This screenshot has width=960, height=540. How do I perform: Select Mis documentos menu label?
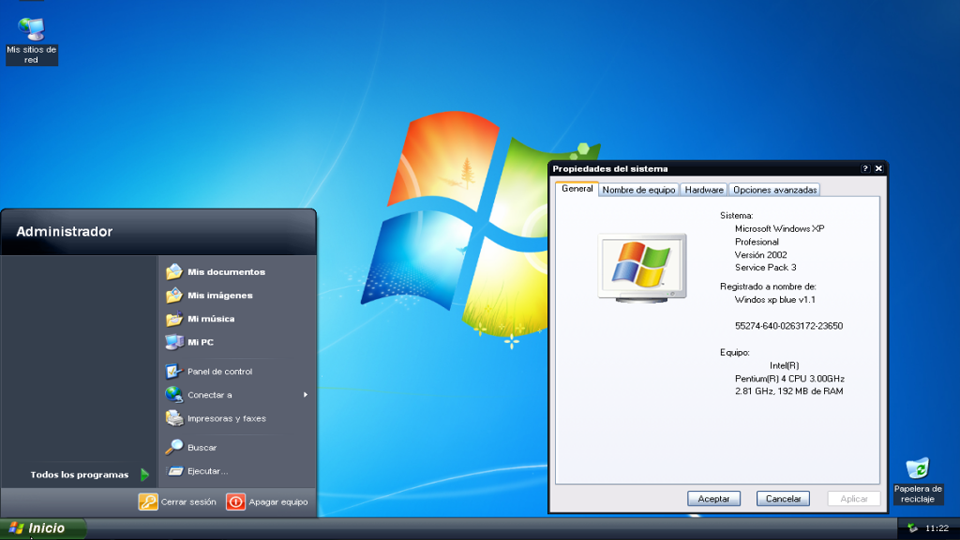coord(226,272)
